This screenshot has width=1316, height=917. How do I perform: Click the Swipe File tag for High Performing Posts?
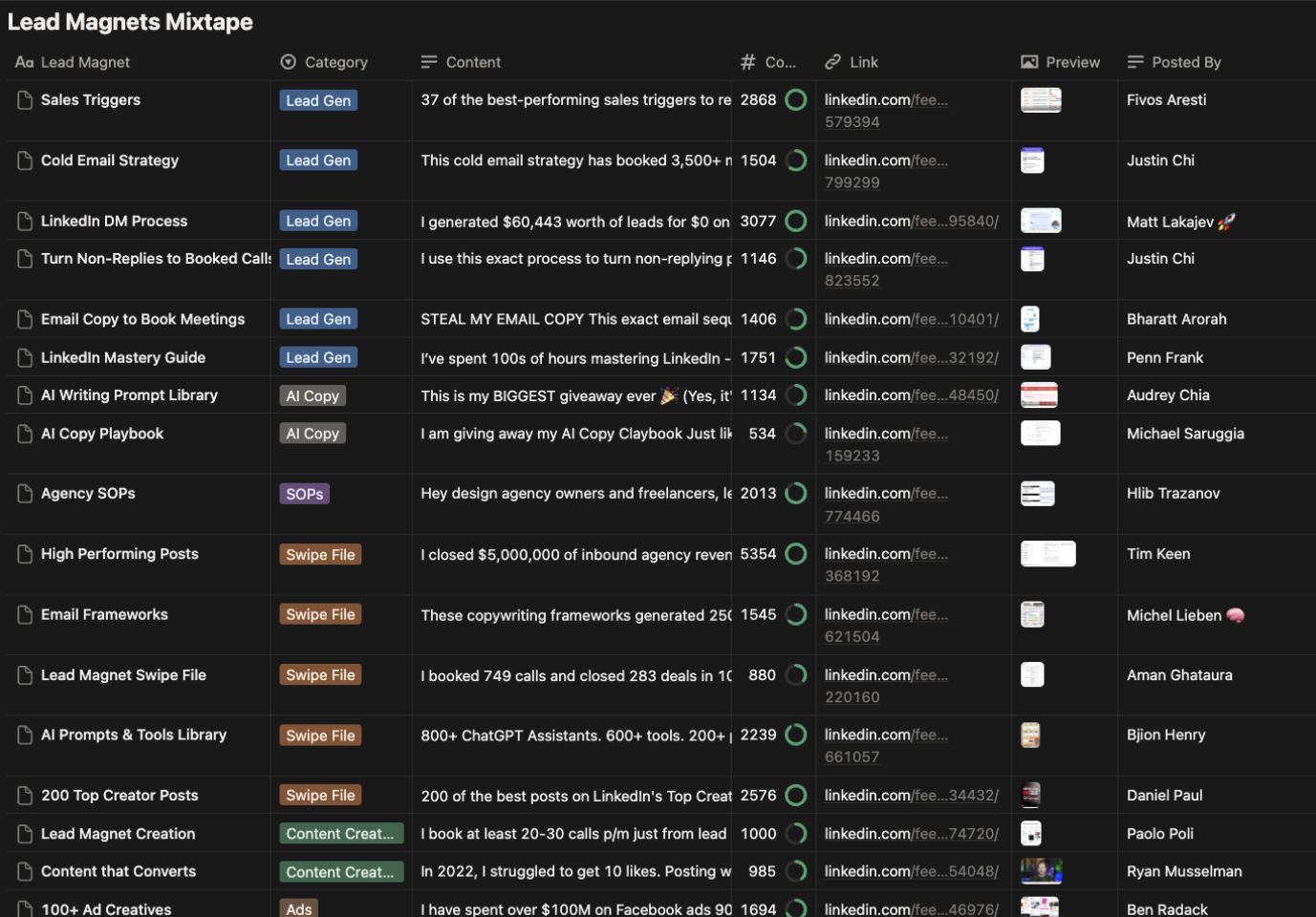(x=320, y=554)
